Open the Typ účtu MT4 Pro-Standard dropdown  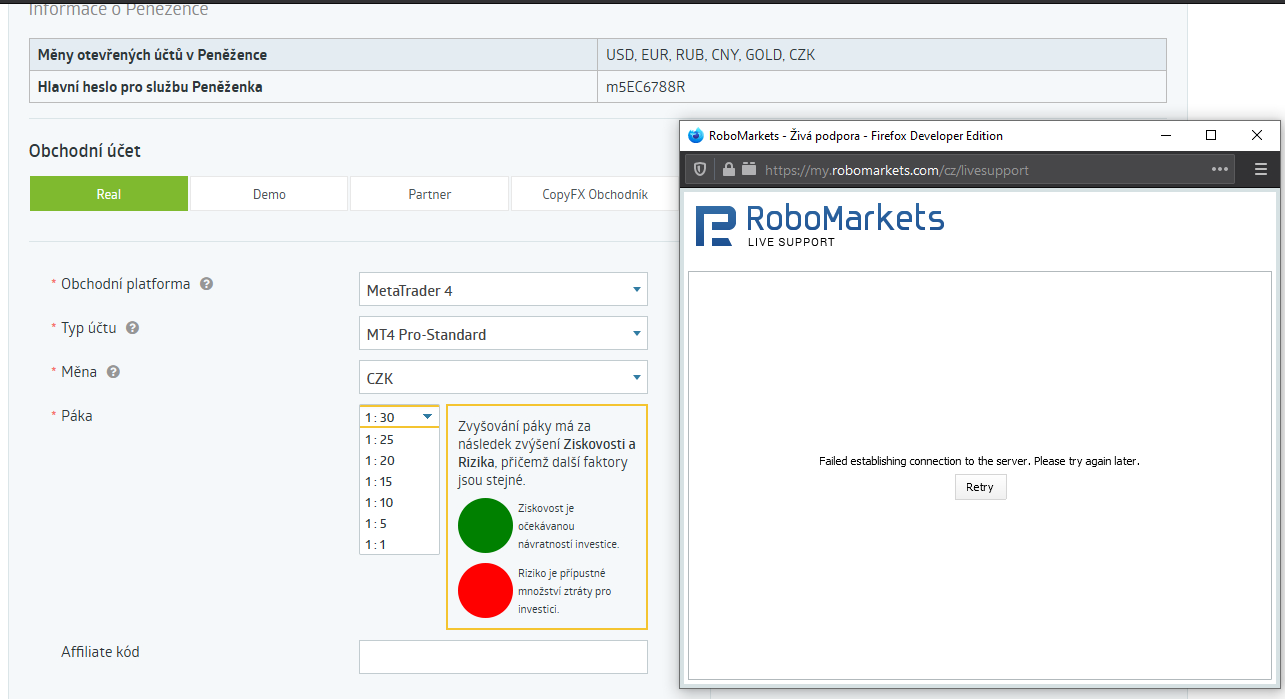(503, 334)
